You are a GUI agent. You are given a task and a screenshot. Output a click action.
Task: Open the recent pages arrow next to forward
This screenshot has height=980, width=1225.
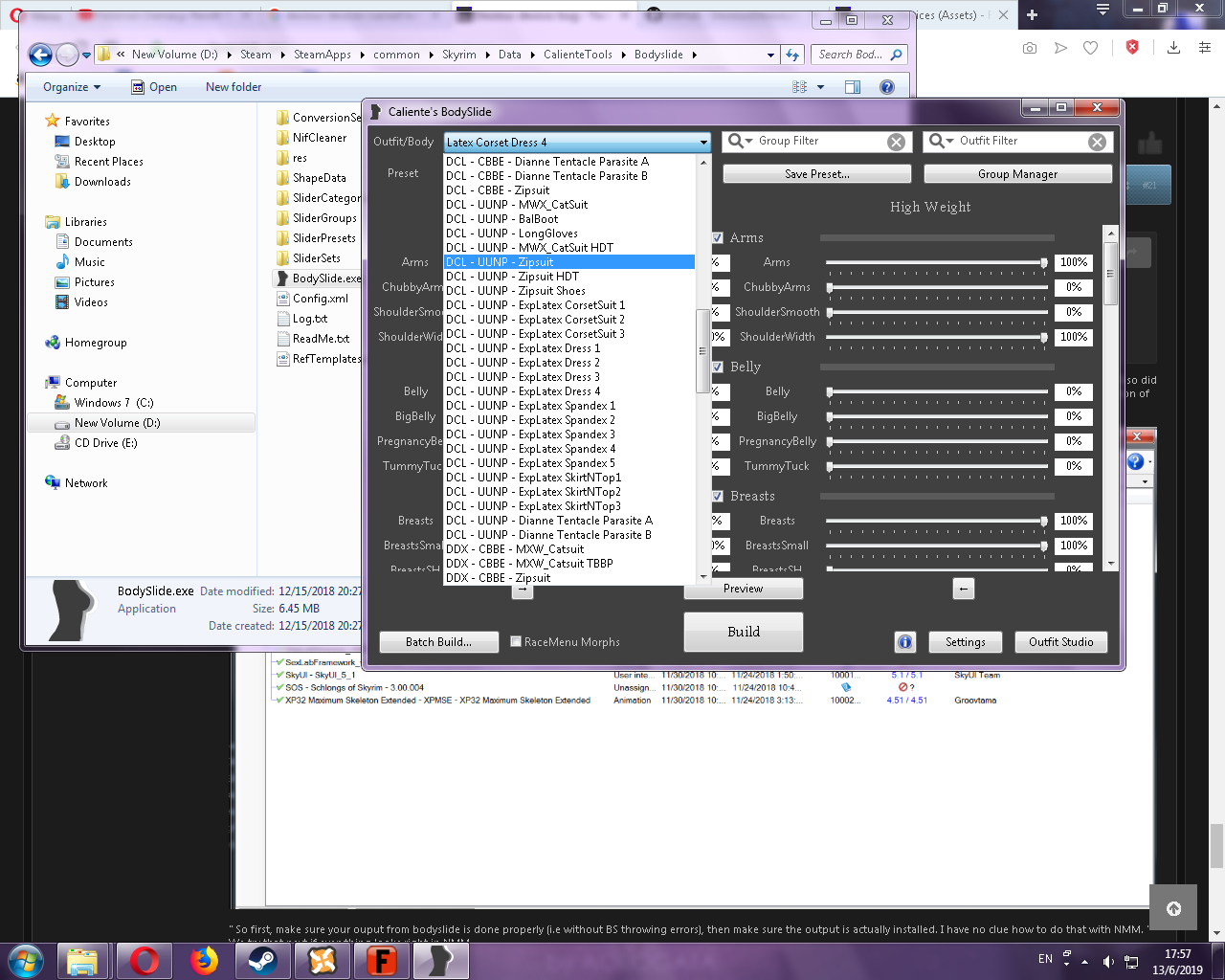coord(86,55)
